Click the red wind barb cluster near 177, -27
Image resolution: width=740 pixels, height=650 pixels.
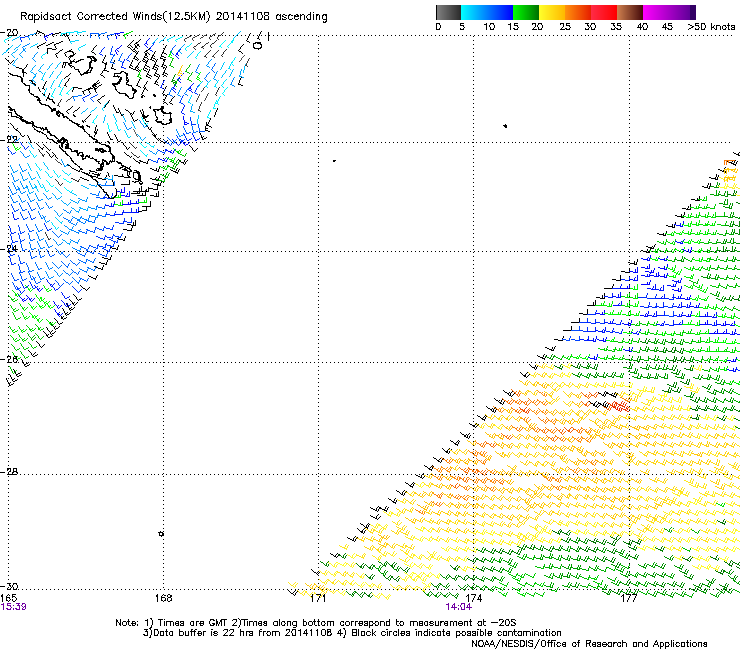(x=620, y=405)
